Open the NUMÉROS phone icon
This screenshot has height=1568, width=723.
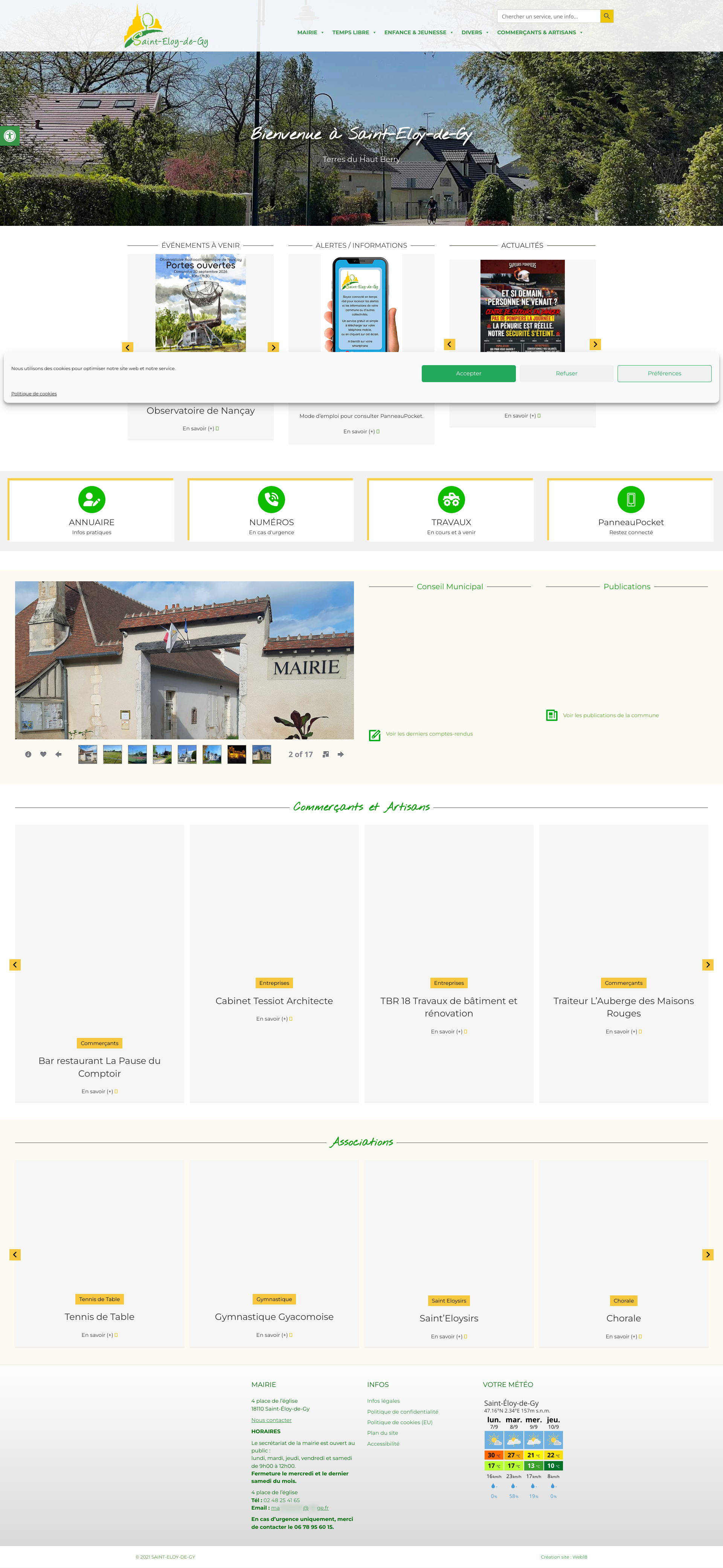point(272,499)
